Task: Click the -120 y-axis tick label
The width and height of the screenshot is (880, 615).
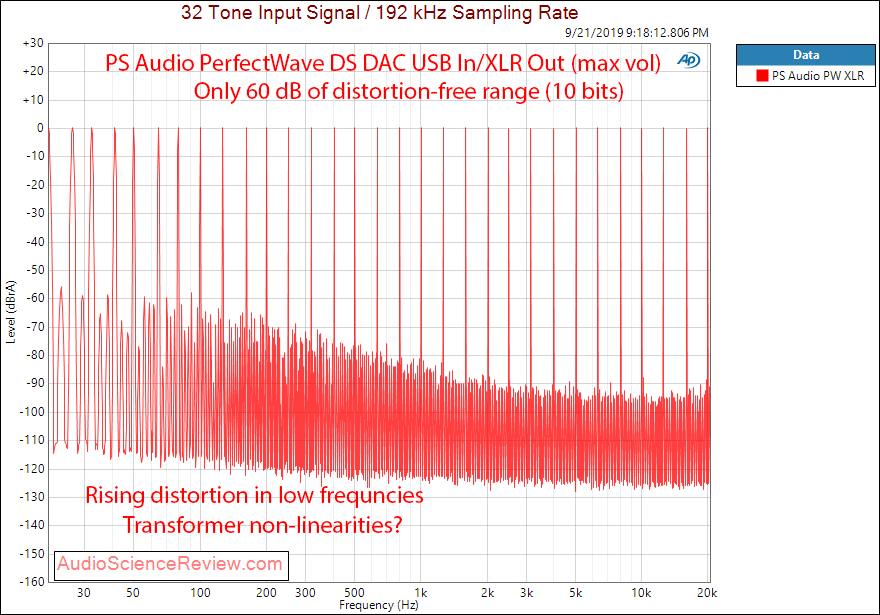Action: (32, 469)
